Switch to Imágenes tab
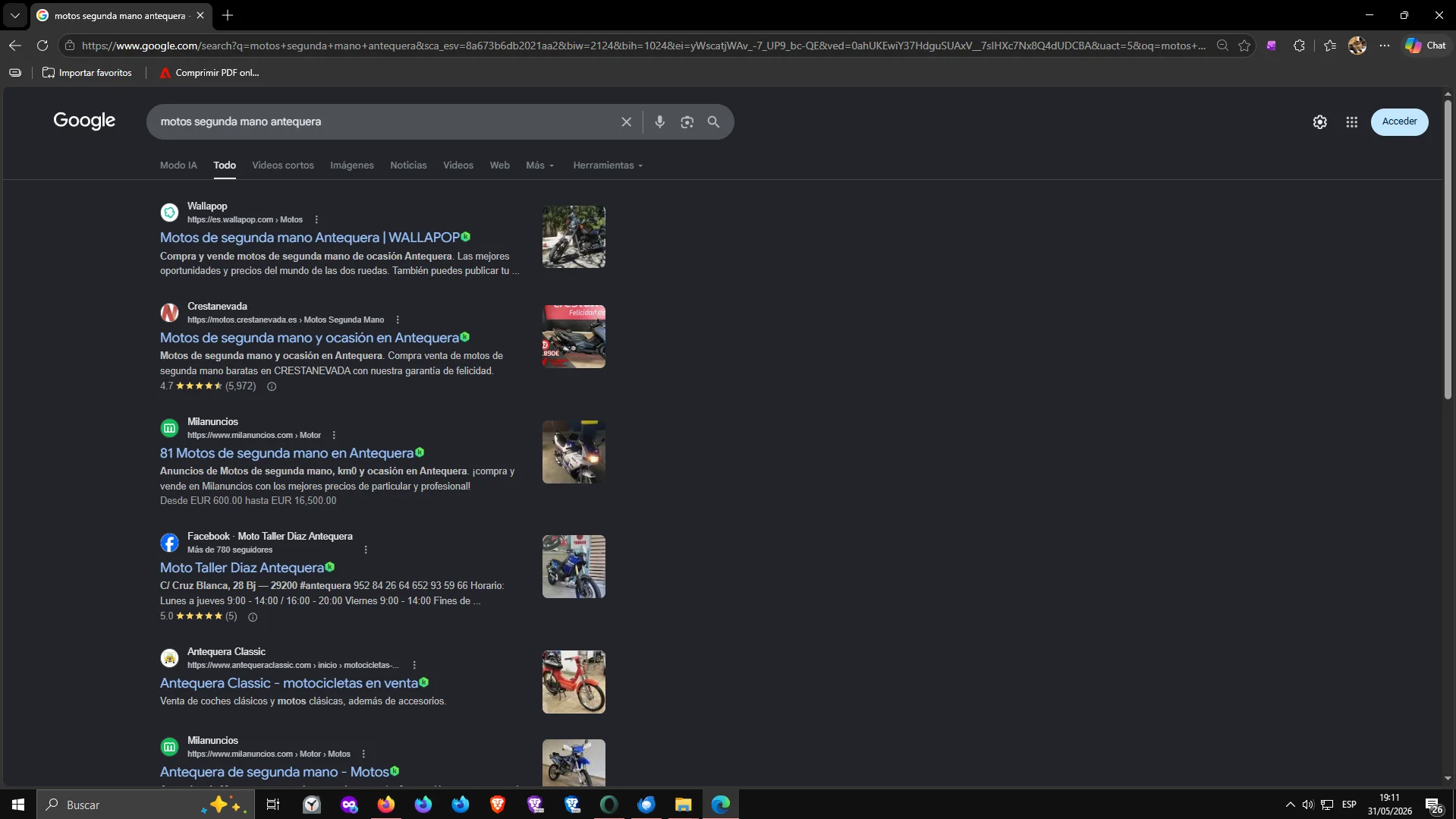This screenshot has height=819, width=1456. click(x=352, y=165)
